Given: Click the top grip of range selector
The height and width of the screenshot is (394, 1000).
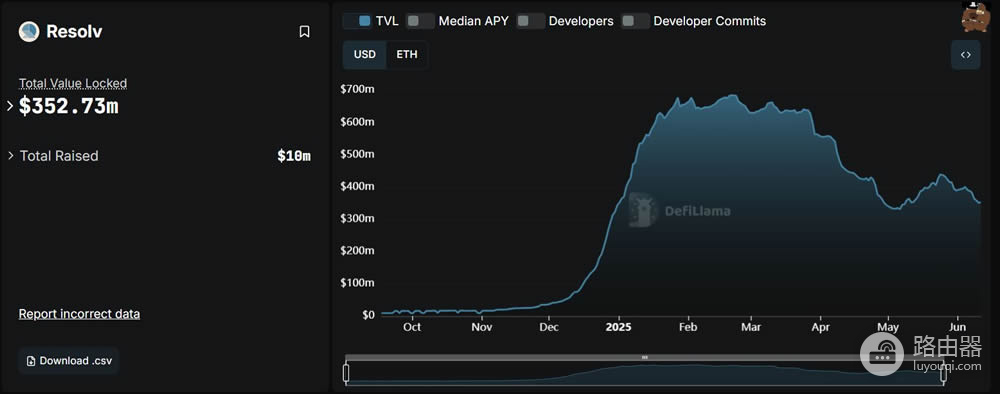Looking at the screenshot, I should pos(645,358).
